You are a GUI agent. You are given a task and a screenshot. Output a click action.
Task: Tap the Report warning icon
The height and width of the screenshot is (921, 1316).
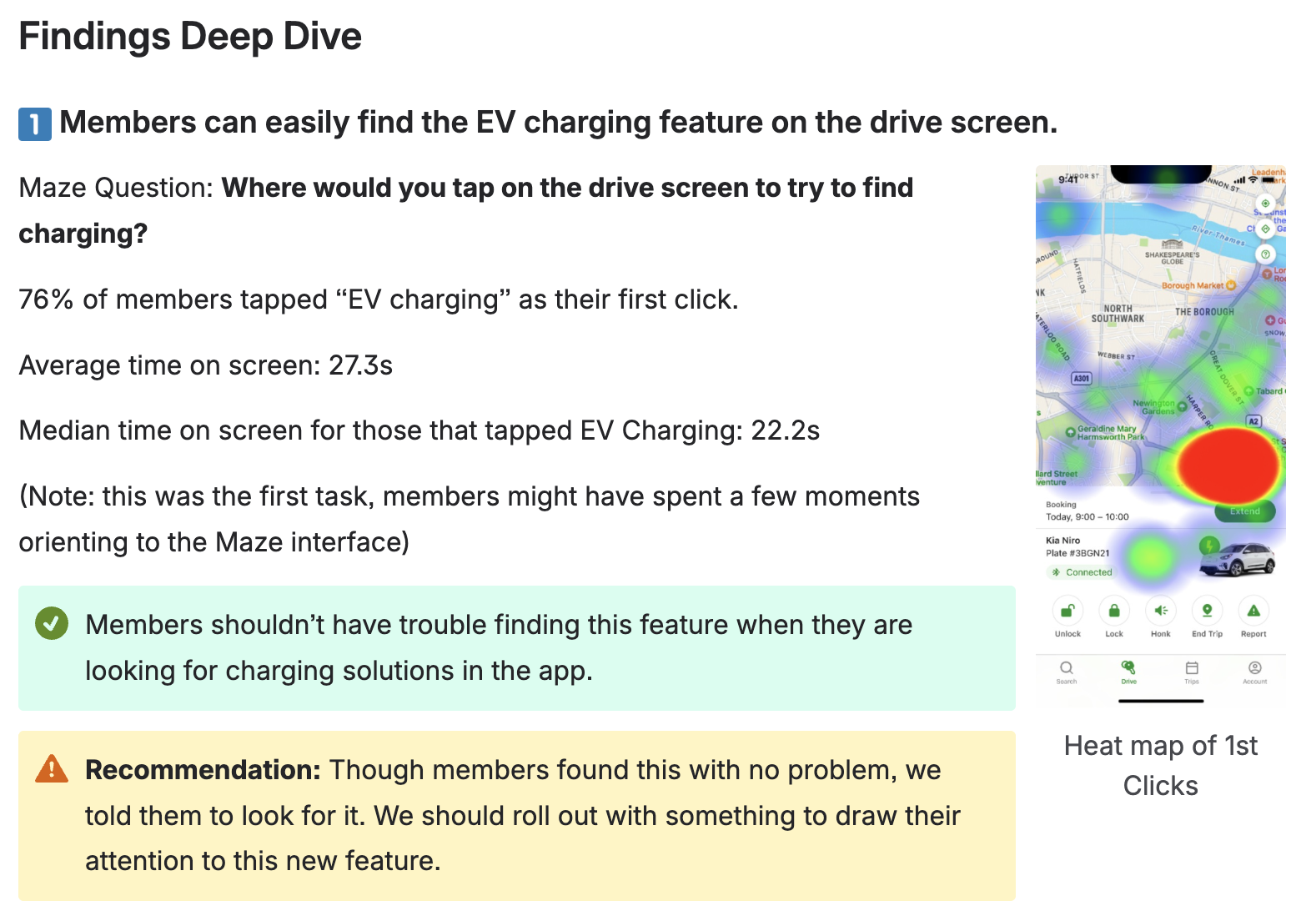1253,611
